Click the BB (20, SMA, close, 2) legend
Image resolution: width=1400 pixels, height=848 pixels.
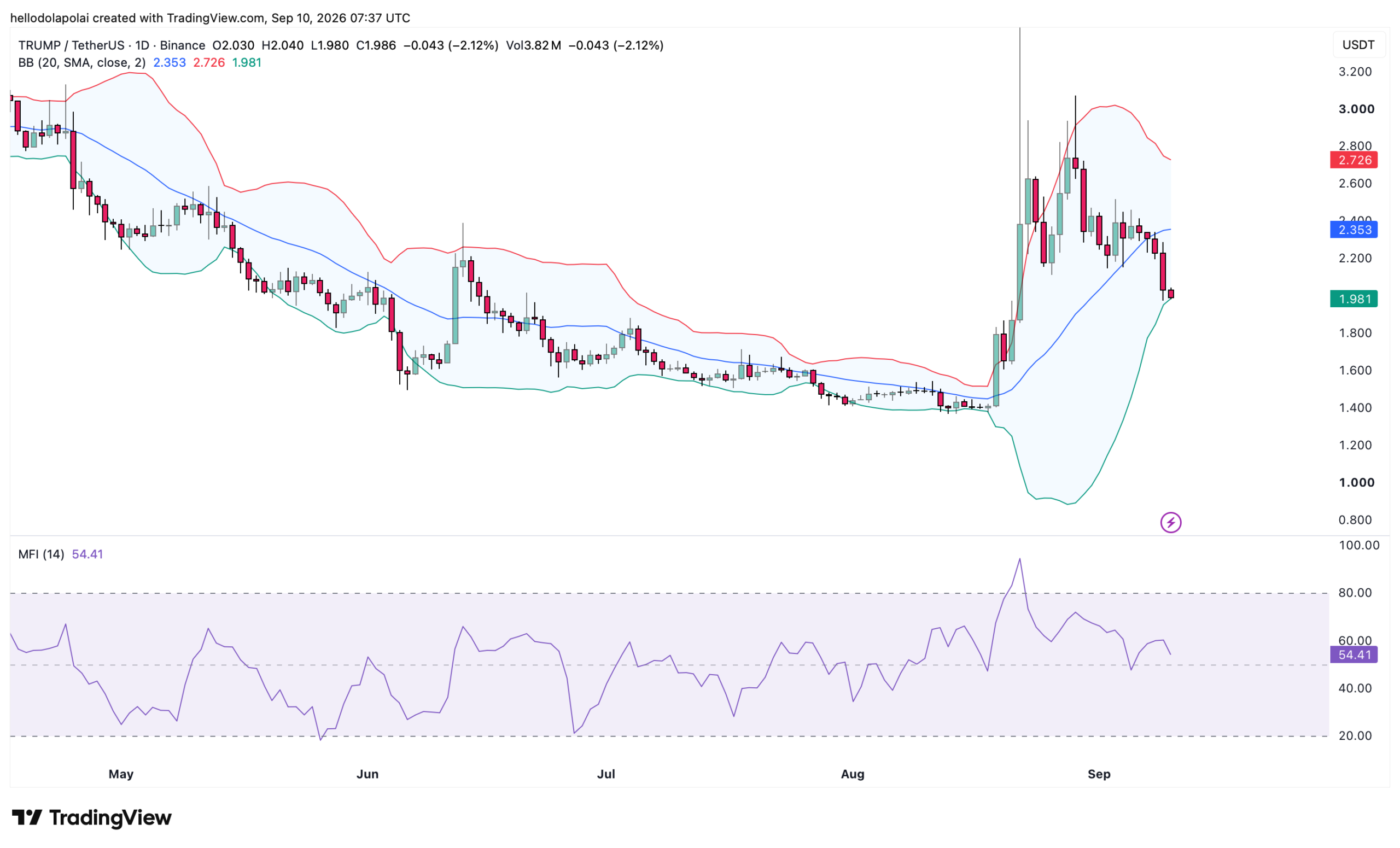pyautogui.click(x=82, y=62)
